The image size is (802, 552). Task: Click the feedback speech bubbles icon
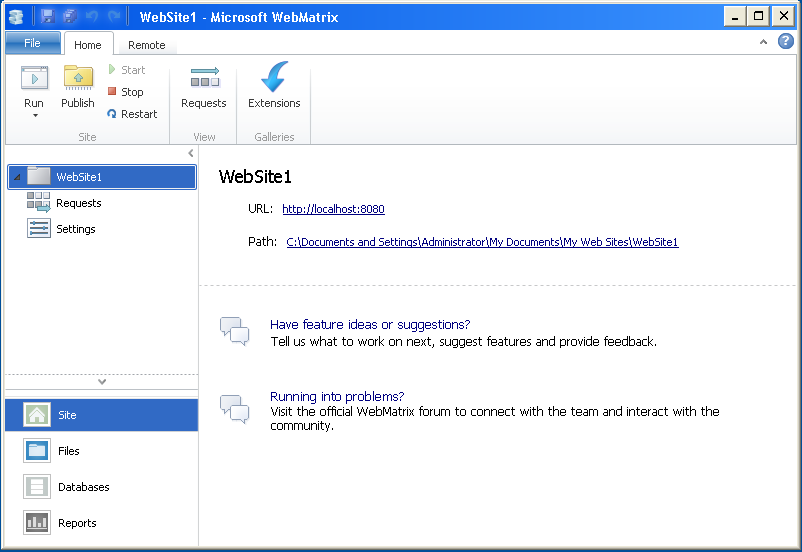[235, 331]
